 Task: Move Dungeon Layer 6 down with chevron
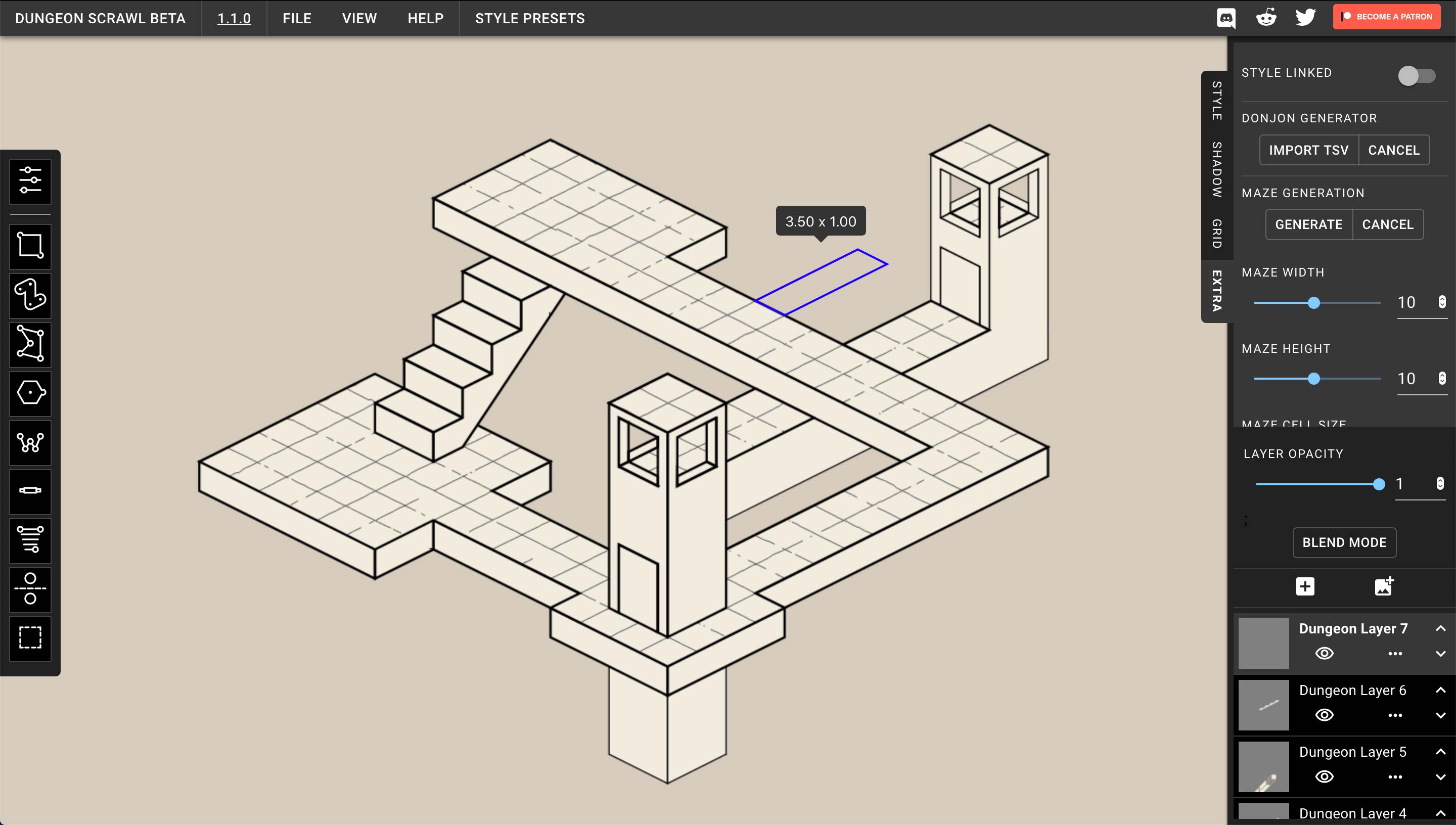[x=1440, y=716]
